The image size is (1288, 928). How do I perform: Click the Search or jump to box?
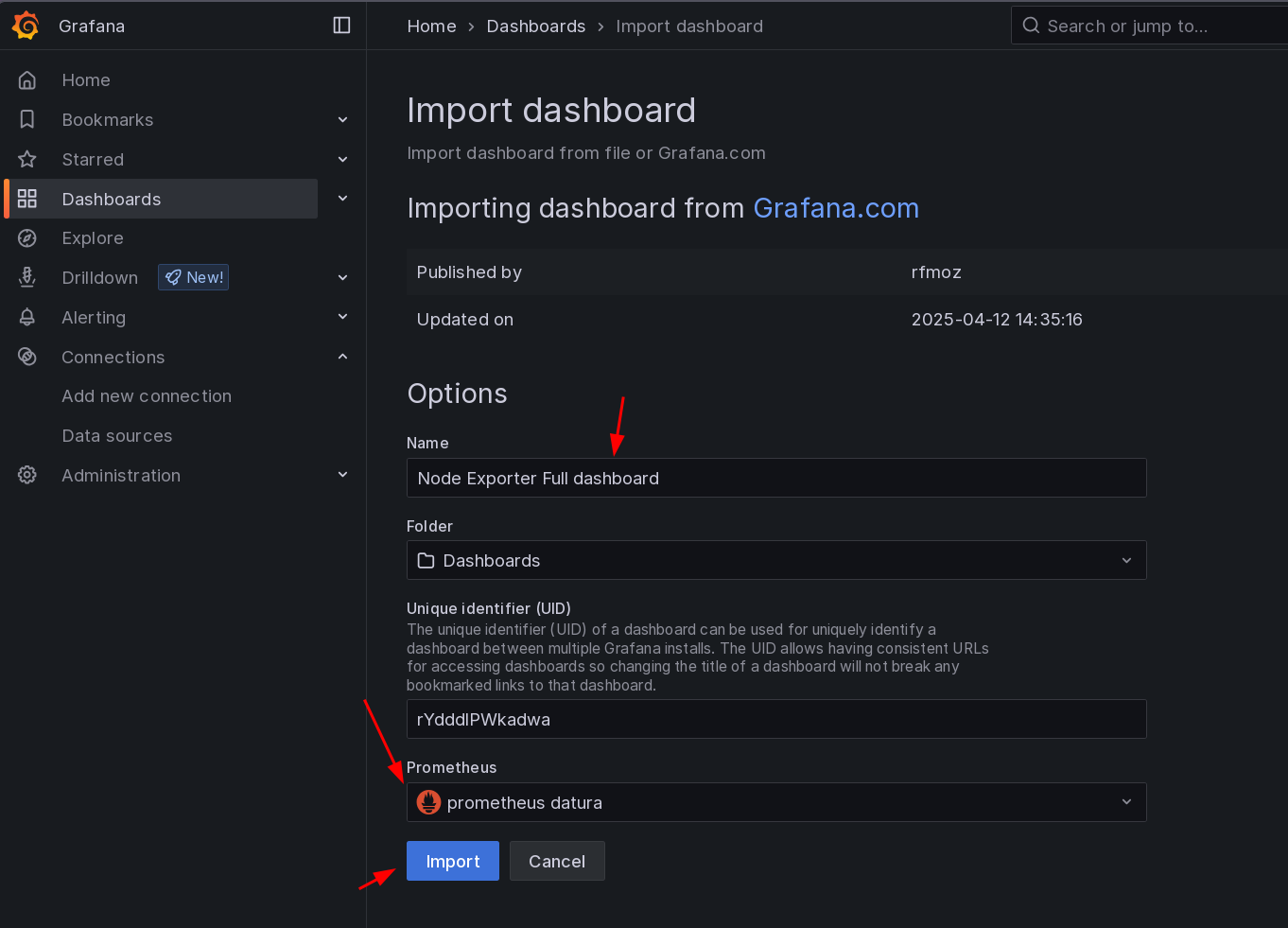[1149, 26]
